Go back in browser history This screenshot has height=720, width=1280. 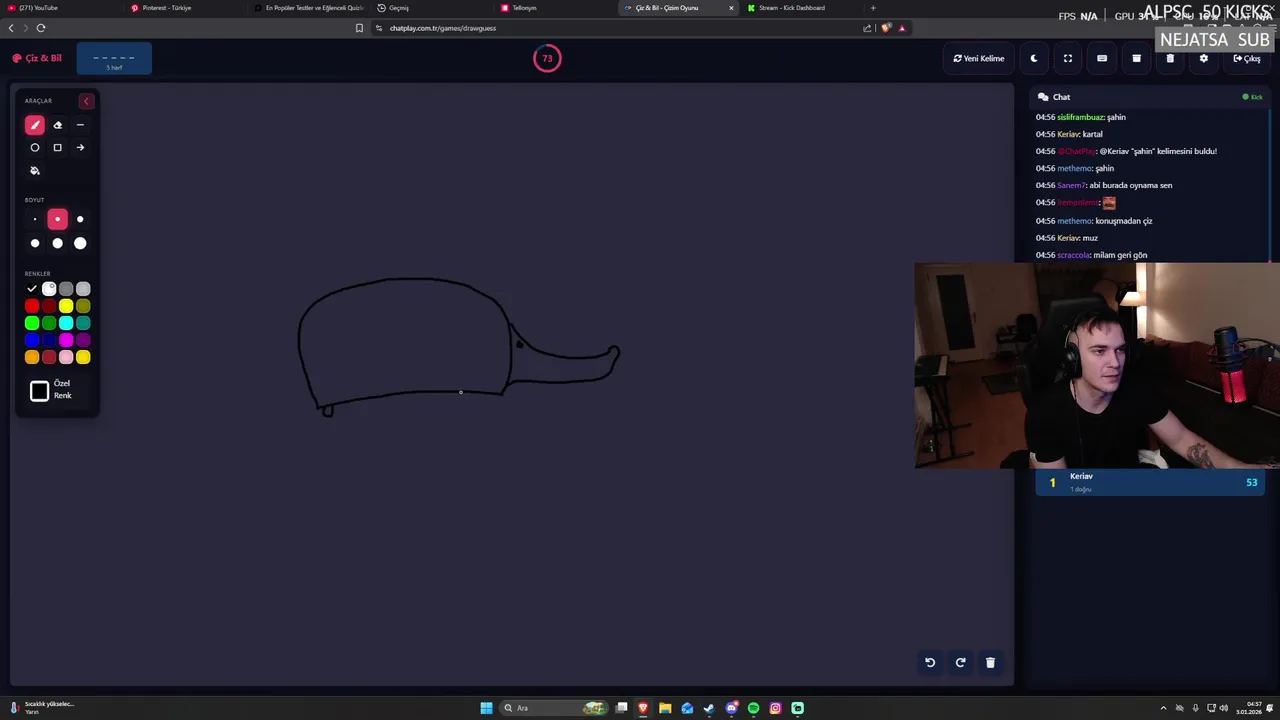pyautogui.click(x=11, y=28)
